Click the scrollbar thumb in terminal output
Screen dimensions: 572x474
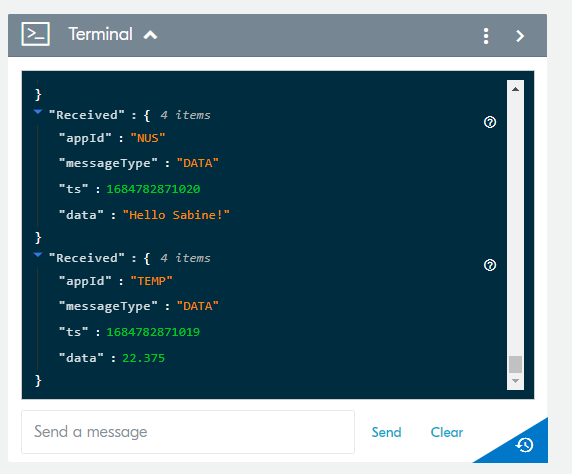[515, 364]
